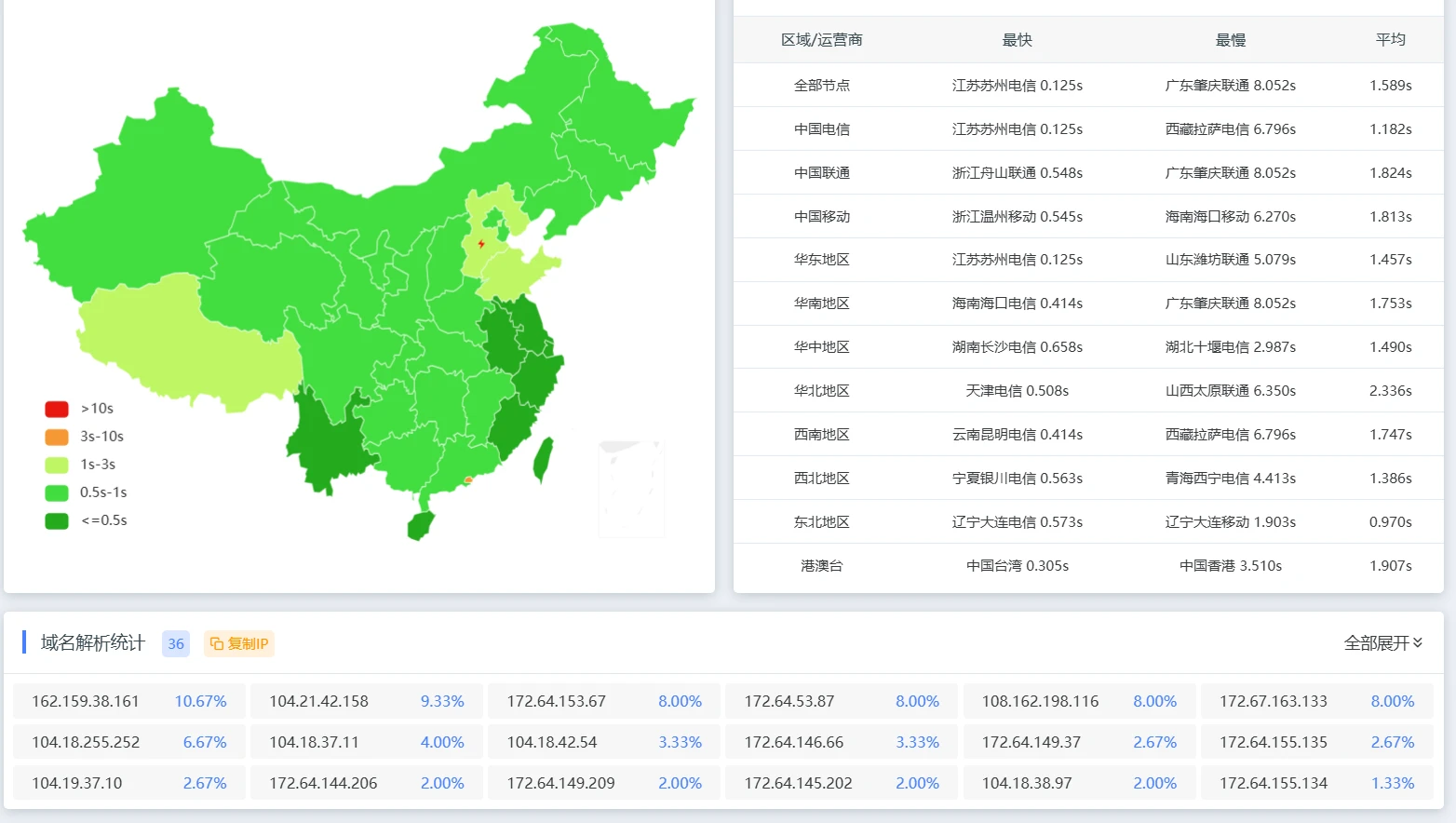1456x823 pixels.
Task: Toggle the 0.5s-1s legend swatch
Action: [57, 492]
